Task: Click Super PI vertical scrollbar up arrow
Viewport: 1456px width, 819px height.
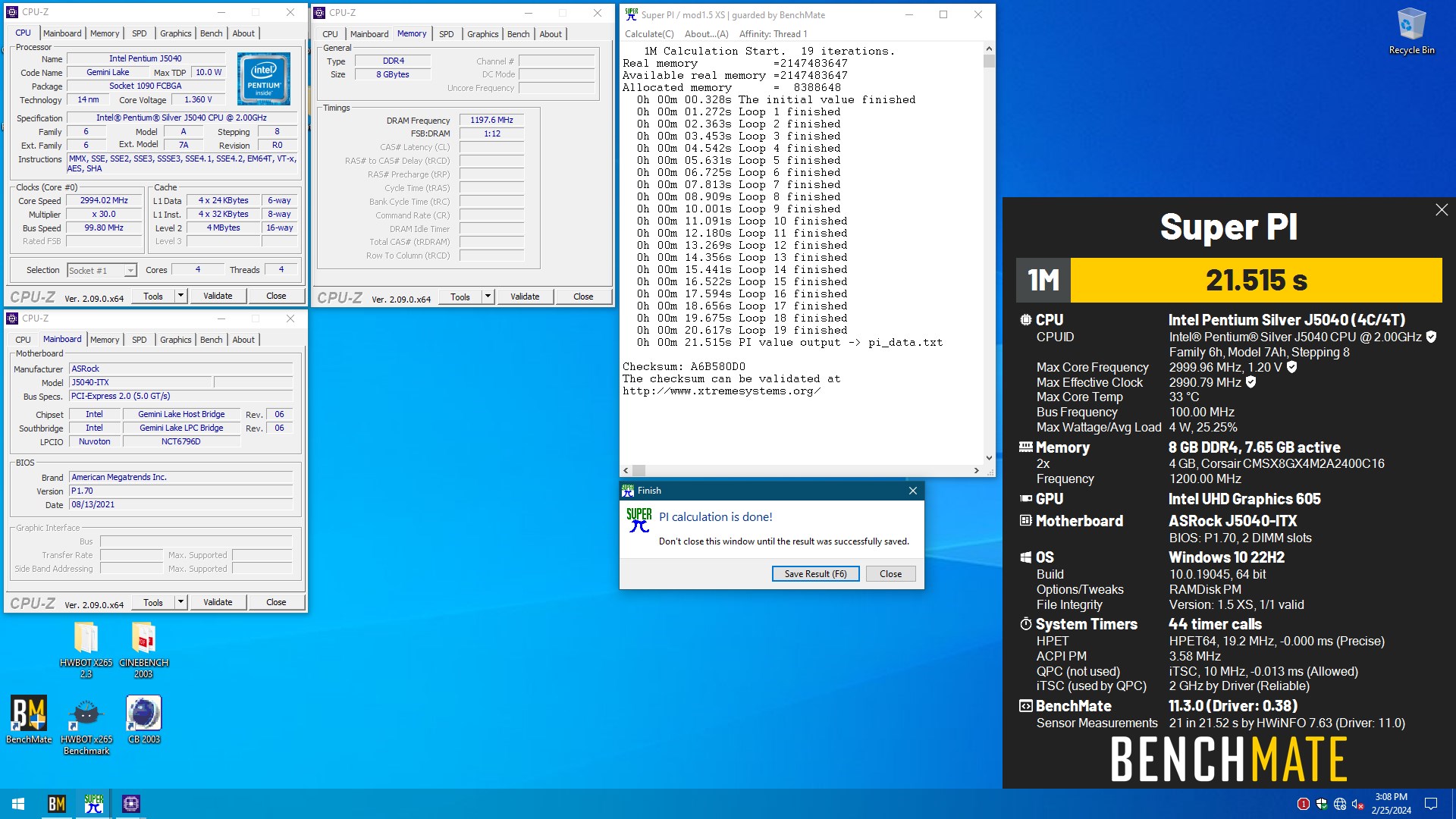Action: tap(989, 49)
